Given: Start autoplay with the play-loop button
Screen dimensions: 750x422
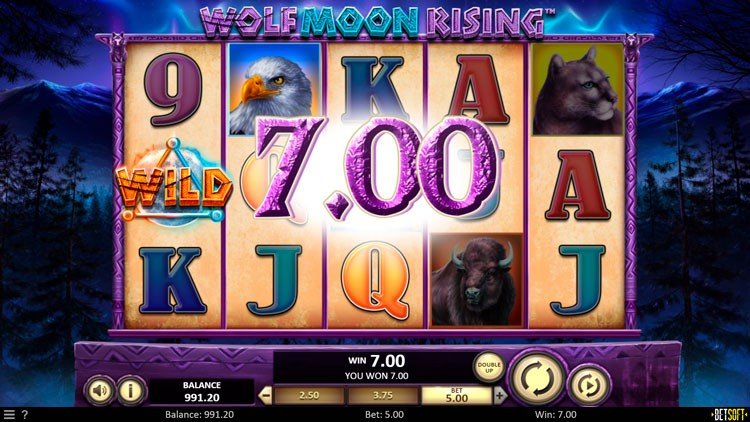Looking at the screenshot, I should (589, 385).
